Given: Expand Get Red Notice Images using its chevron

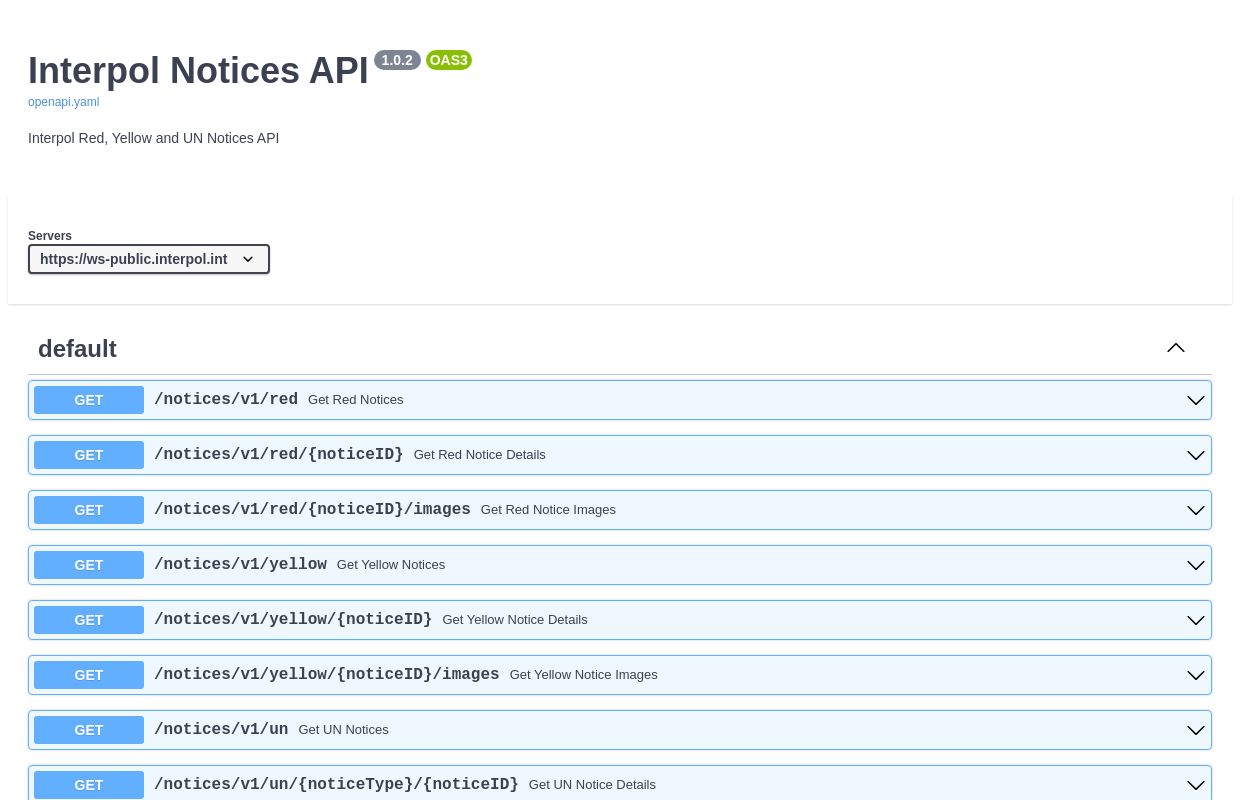Looking at the screenshot, I should click(1196, 510).
